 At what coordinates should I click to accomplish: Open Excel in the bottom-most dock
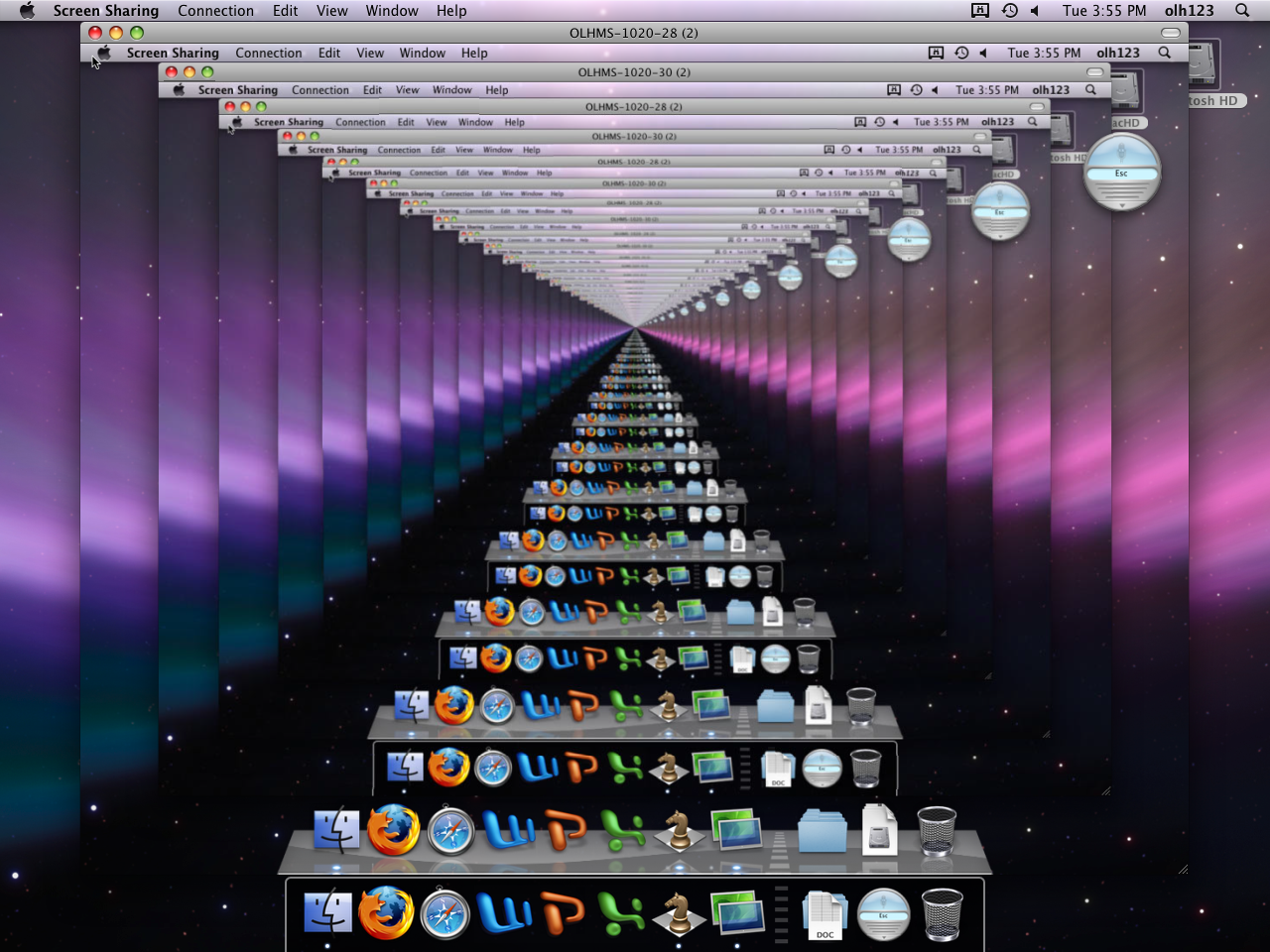[621, 913]
